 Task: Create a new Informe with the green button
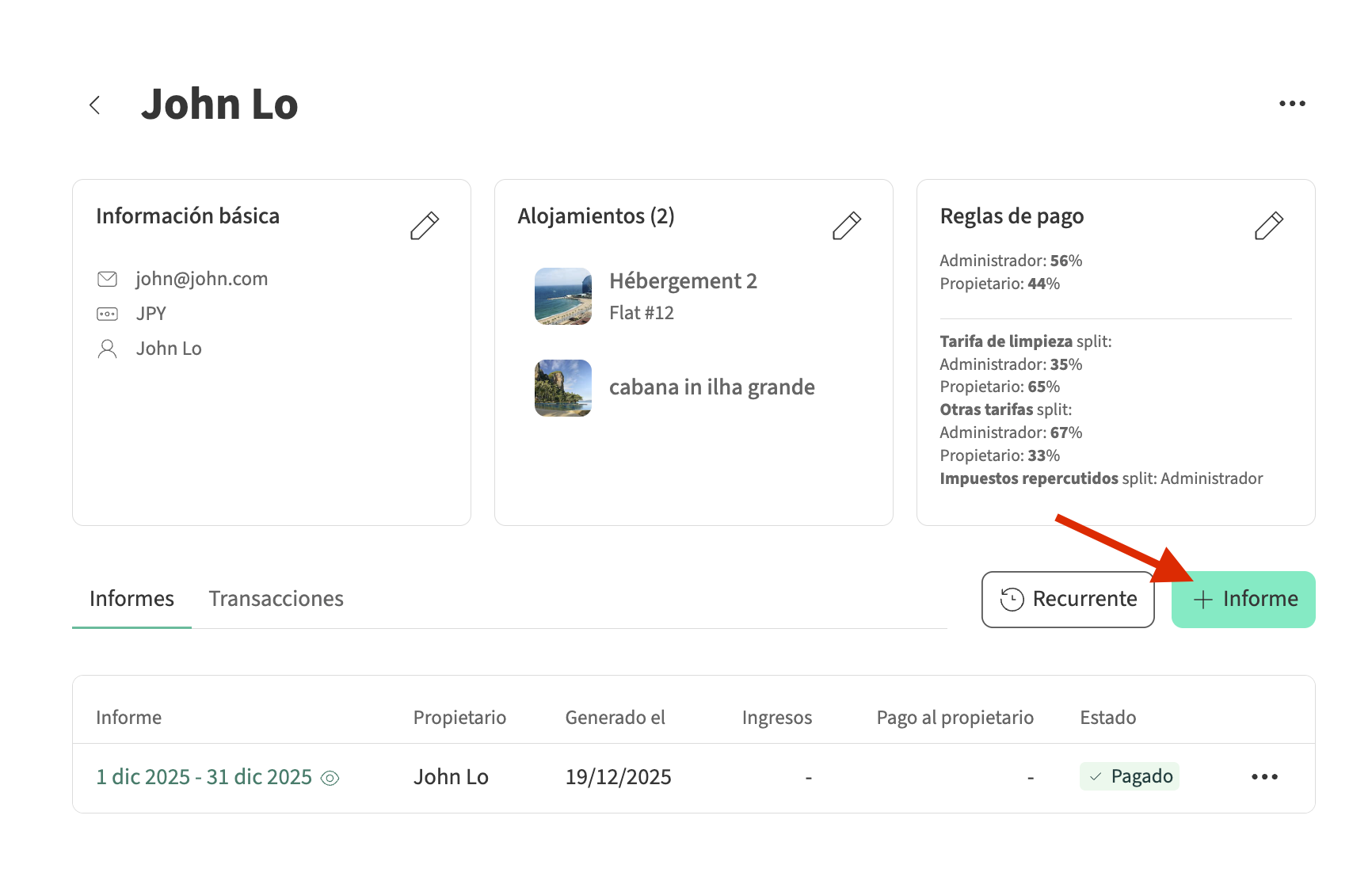[x=1243, y=600]
